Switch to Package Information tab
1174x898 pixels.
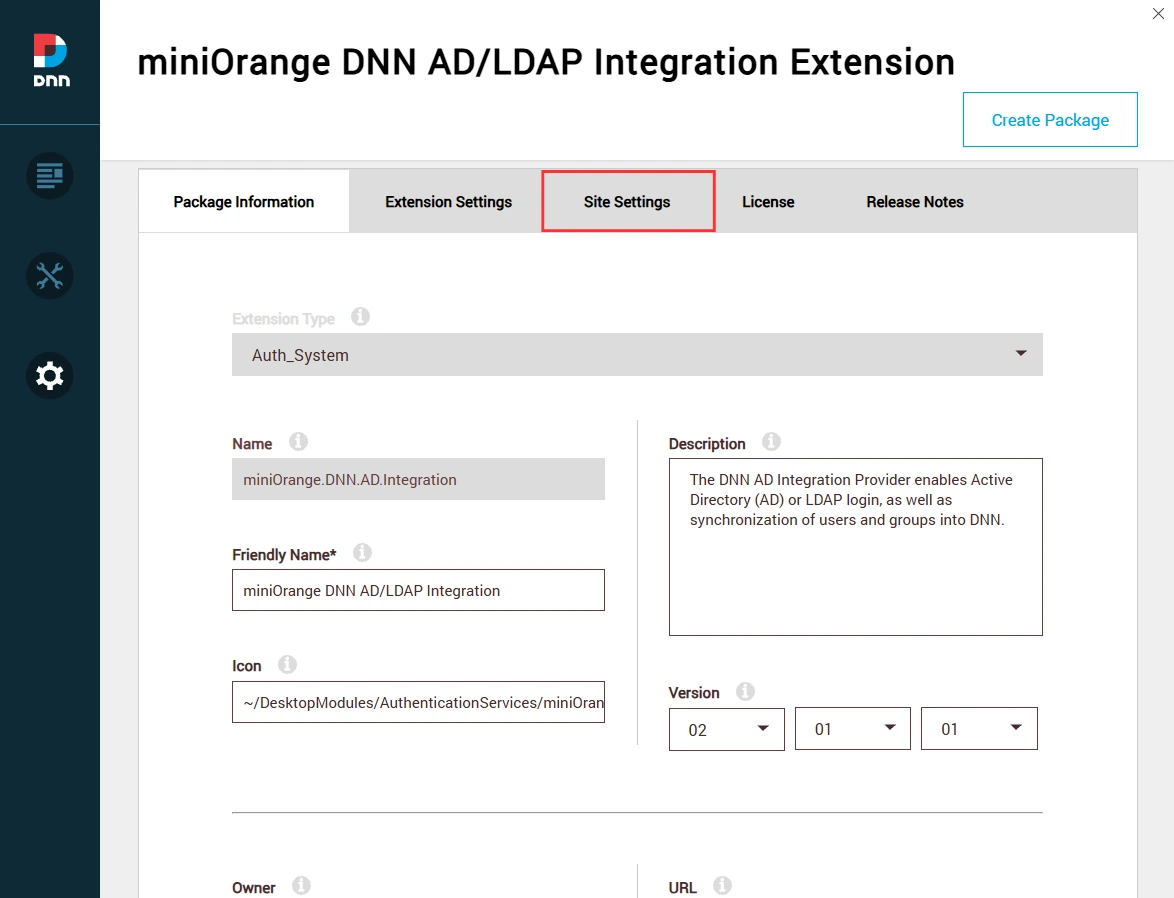244,201
